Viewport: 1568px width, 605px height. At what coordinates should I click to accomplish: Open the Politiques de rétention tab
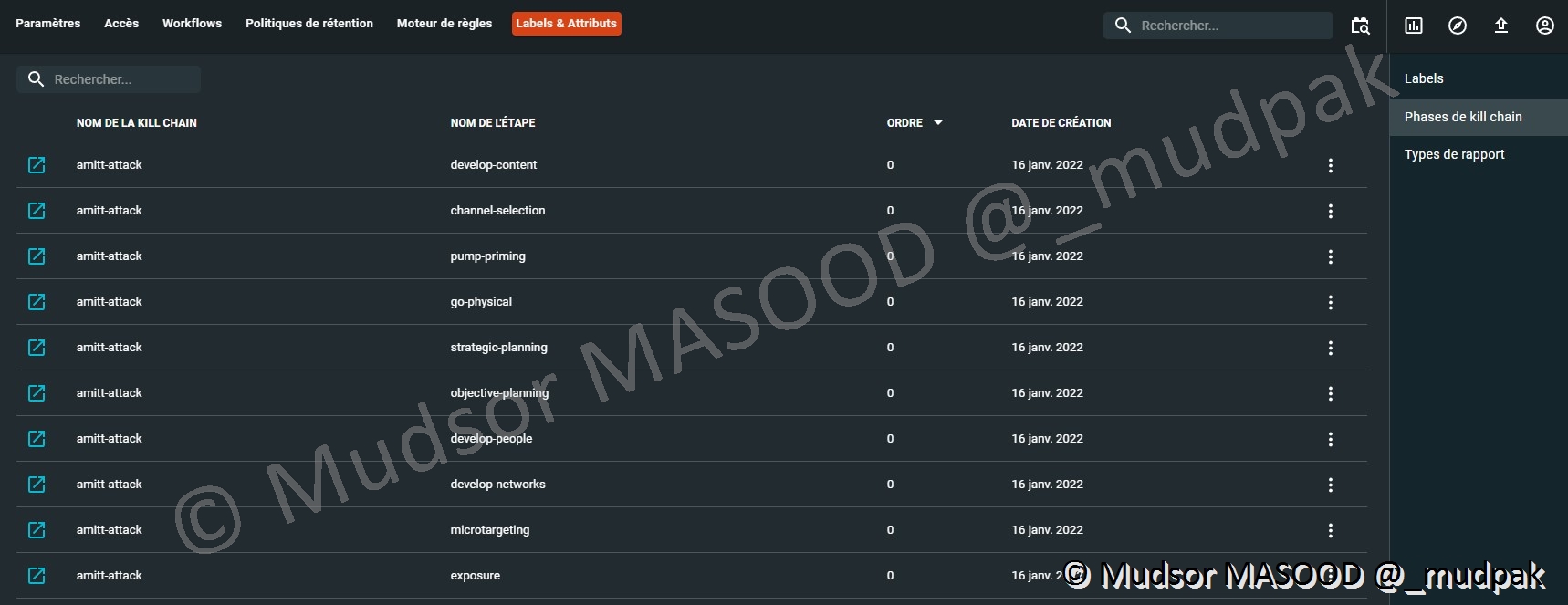[308, 24]
